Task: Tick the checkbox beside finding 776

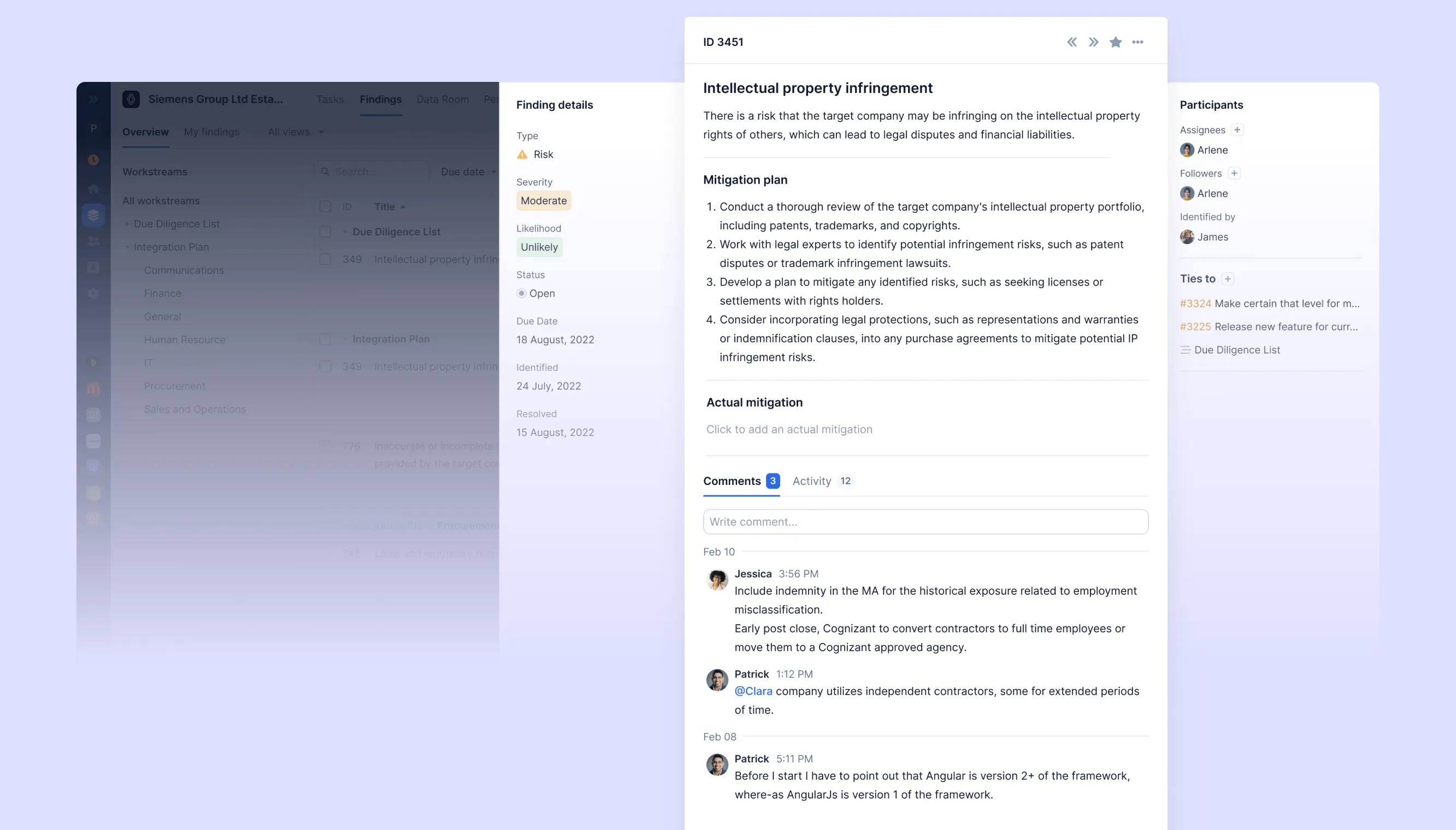Action: pyautogui.click(x=326, y=446)
